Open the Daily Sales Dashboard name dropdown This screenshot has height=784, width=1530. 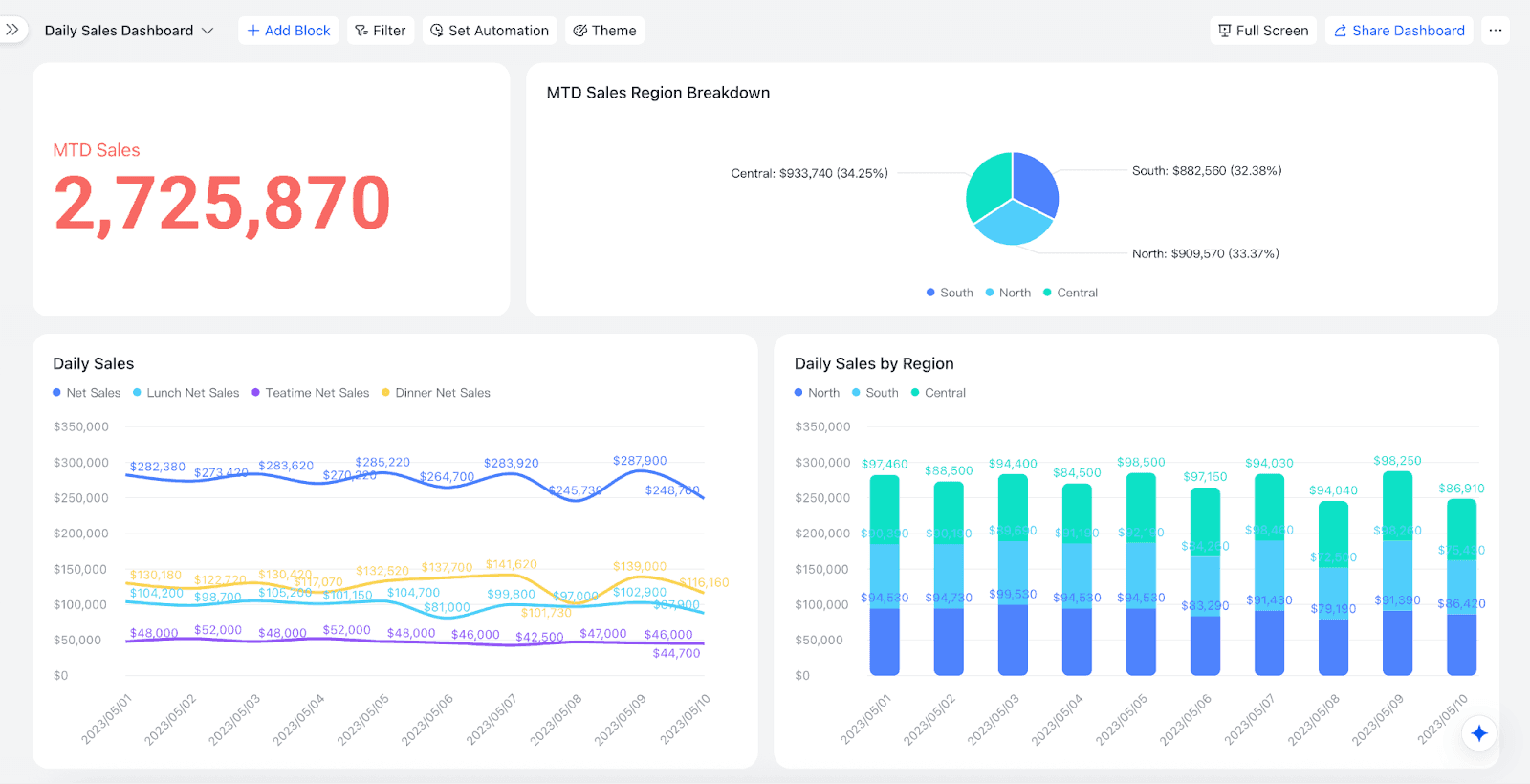129,31
